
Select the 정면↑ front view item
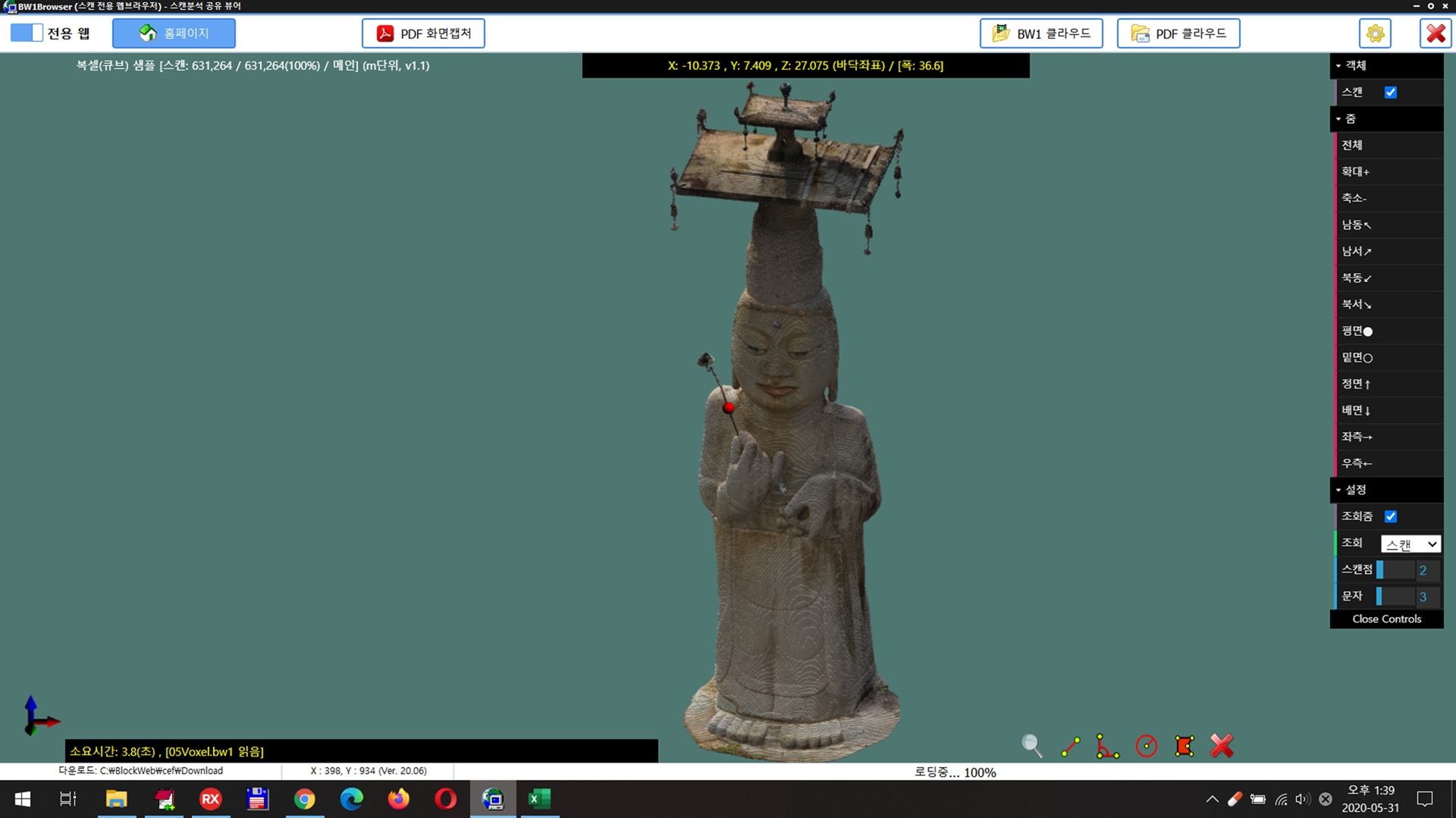click(x=1357, y=384)
